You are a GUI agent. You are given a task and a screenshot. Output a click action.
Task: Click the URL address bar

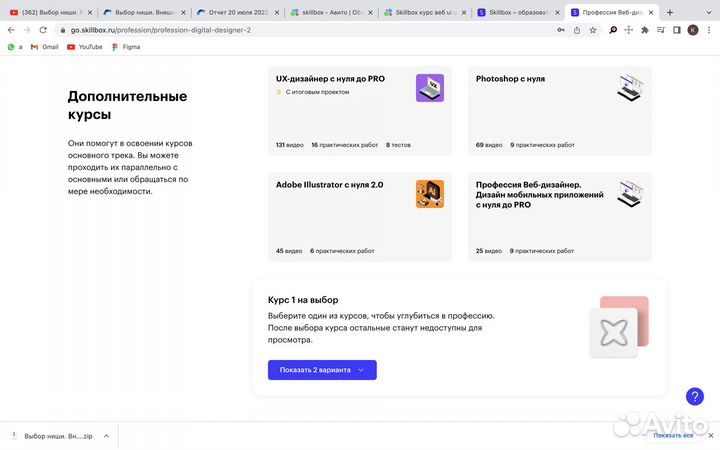coord(303,30)
